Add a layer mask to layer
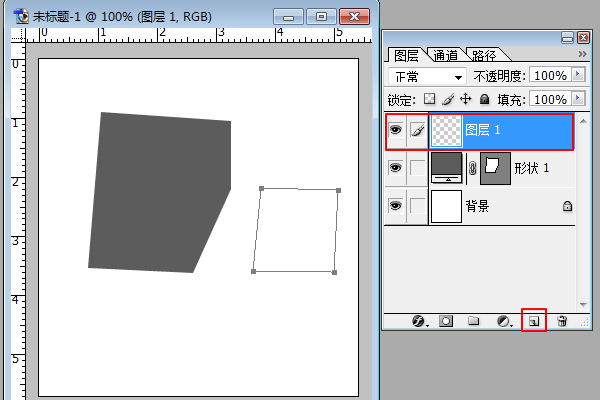Viewport: 600px width, 400px height. [x=446, y=321]
